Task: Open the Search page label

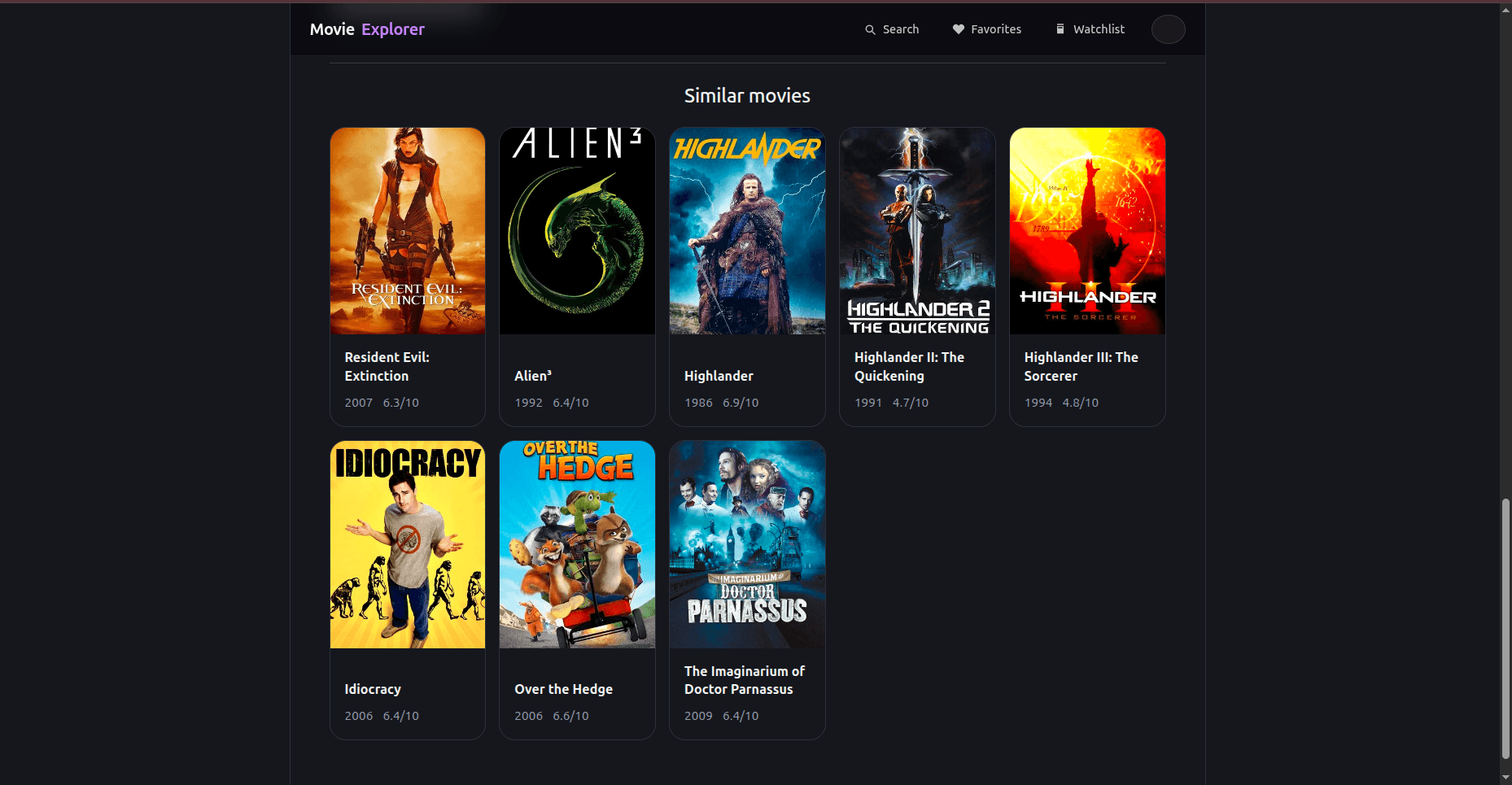Action: (901, 29)
